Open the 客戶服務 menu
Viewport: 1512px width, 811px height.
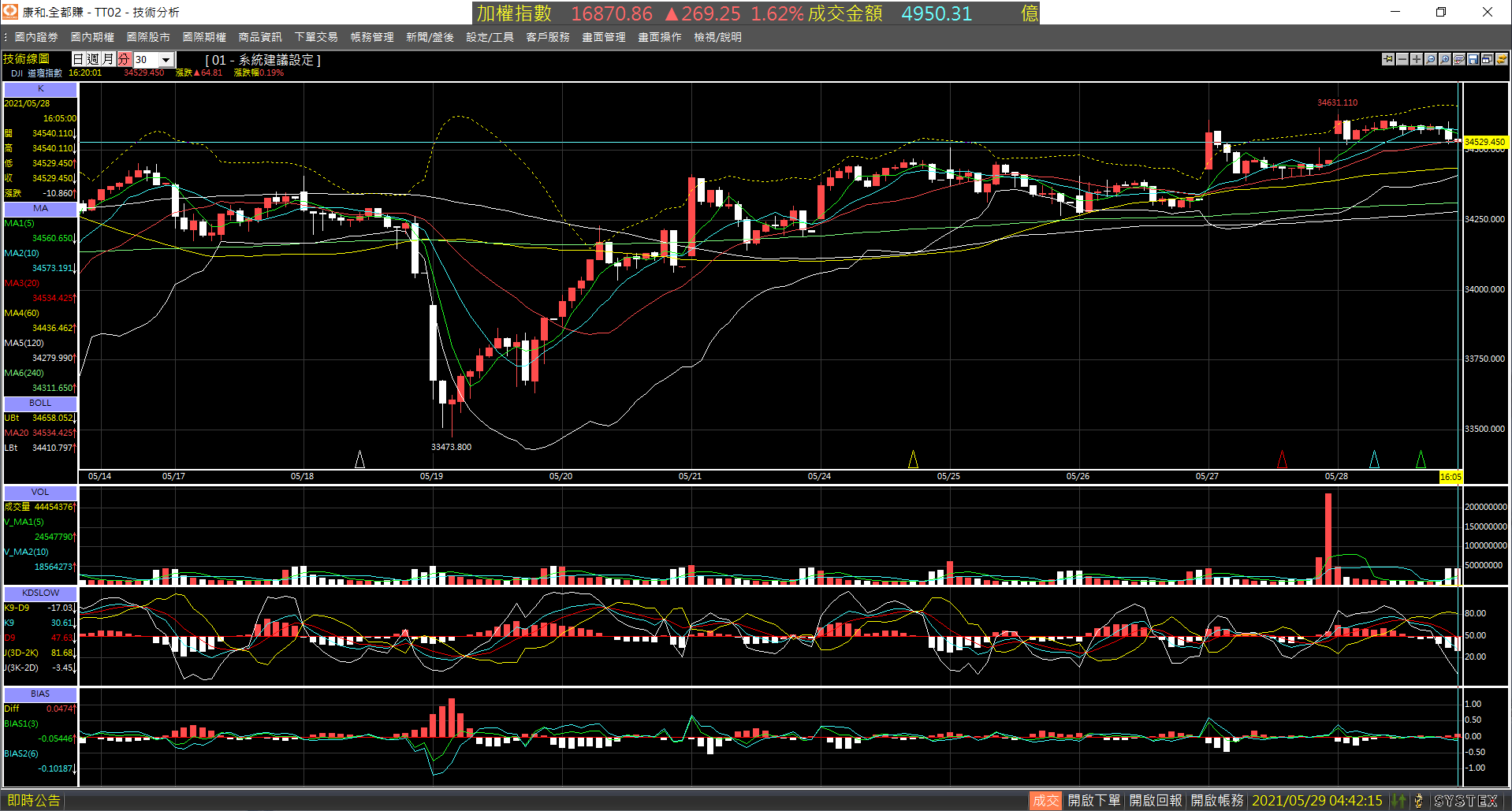click(548, 37)
